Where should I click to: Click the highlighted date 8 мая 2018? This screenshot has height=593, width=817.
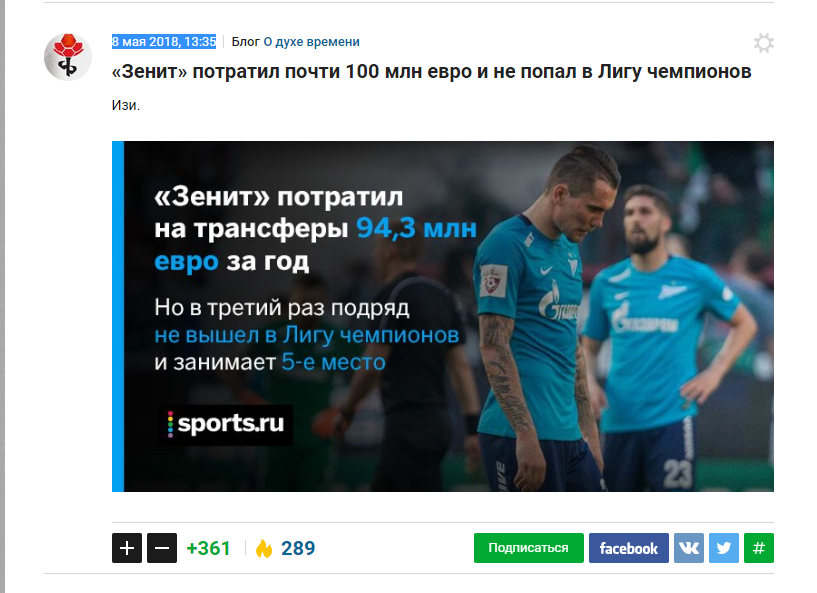tap(164, 42)
